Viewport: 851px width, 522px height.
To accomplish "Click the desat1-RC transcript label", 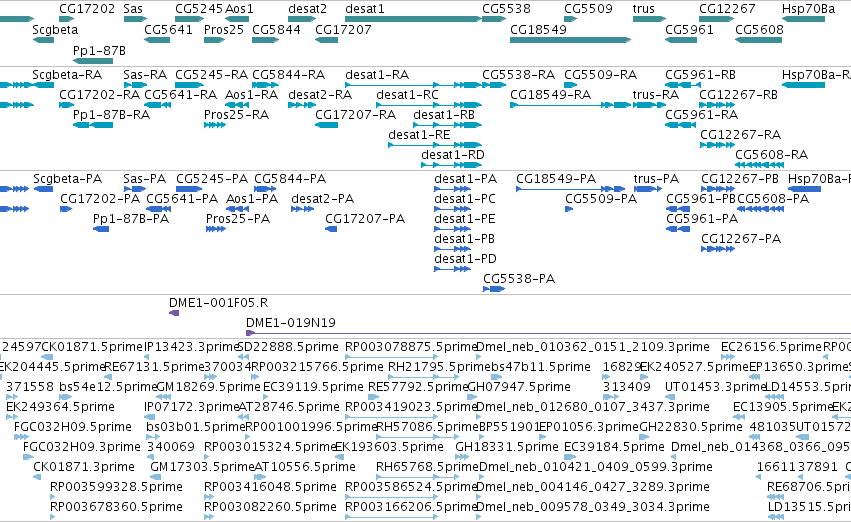I will (408, 94).
